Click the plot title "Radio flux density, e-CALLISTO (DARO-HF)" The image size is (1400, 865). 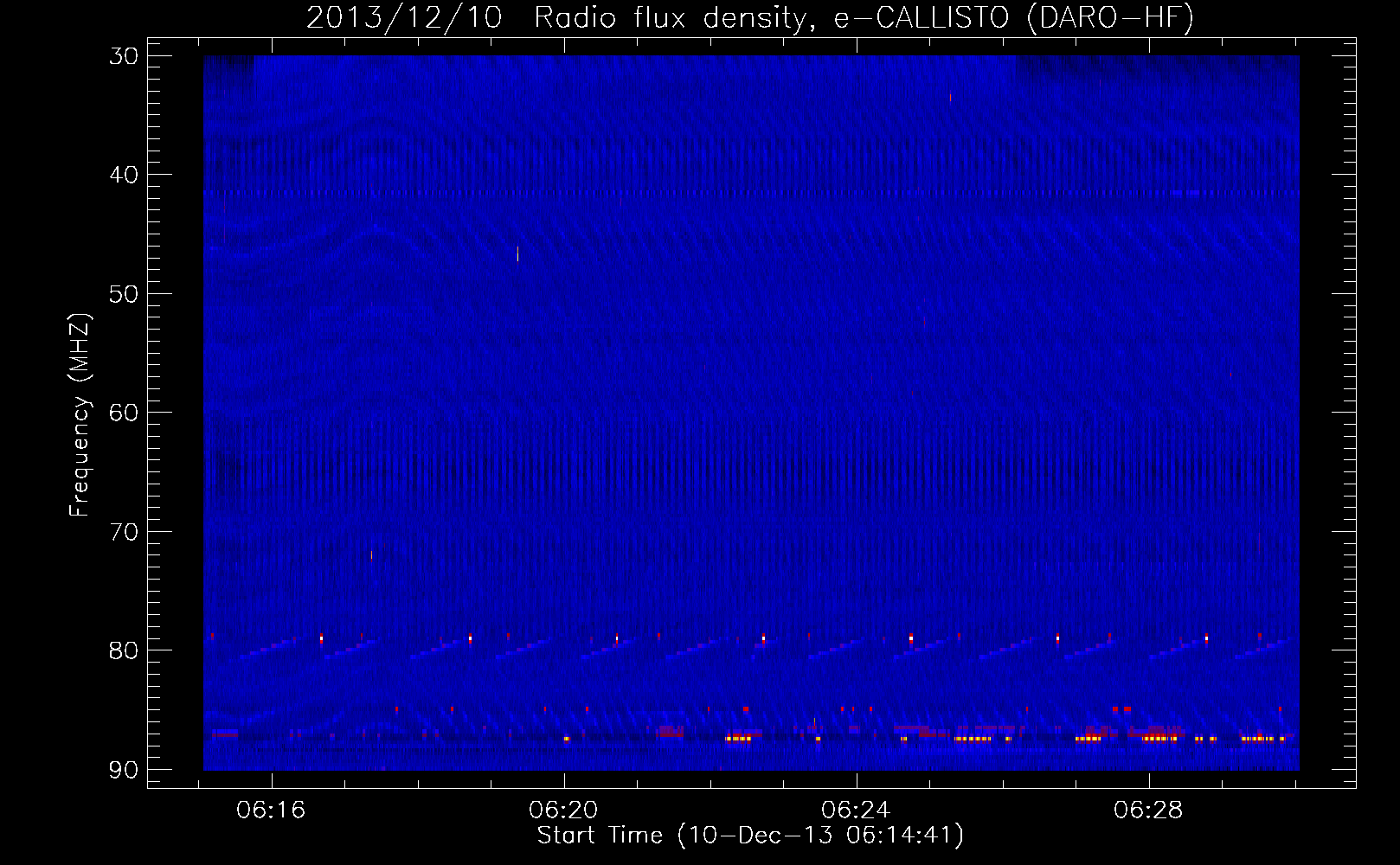coord(864,18)
